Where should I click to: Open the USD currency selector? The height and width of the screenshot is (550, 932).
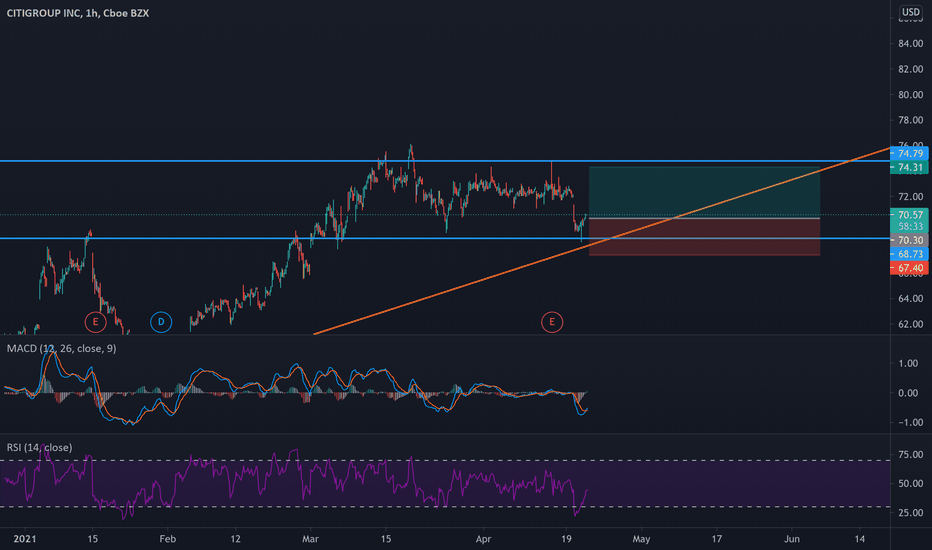(910, 12)
